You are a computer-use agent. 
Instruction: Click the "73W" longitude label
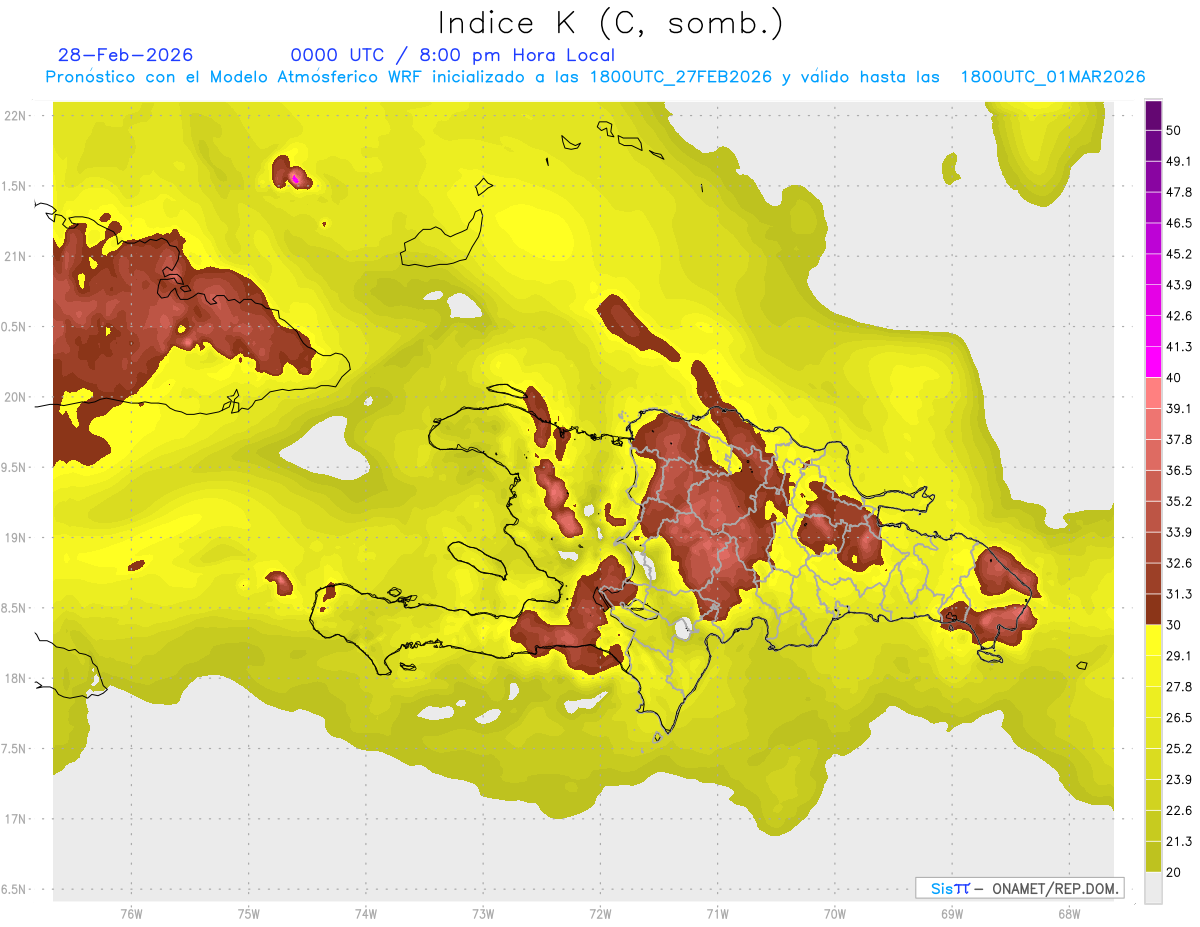[x=483, y=913]
